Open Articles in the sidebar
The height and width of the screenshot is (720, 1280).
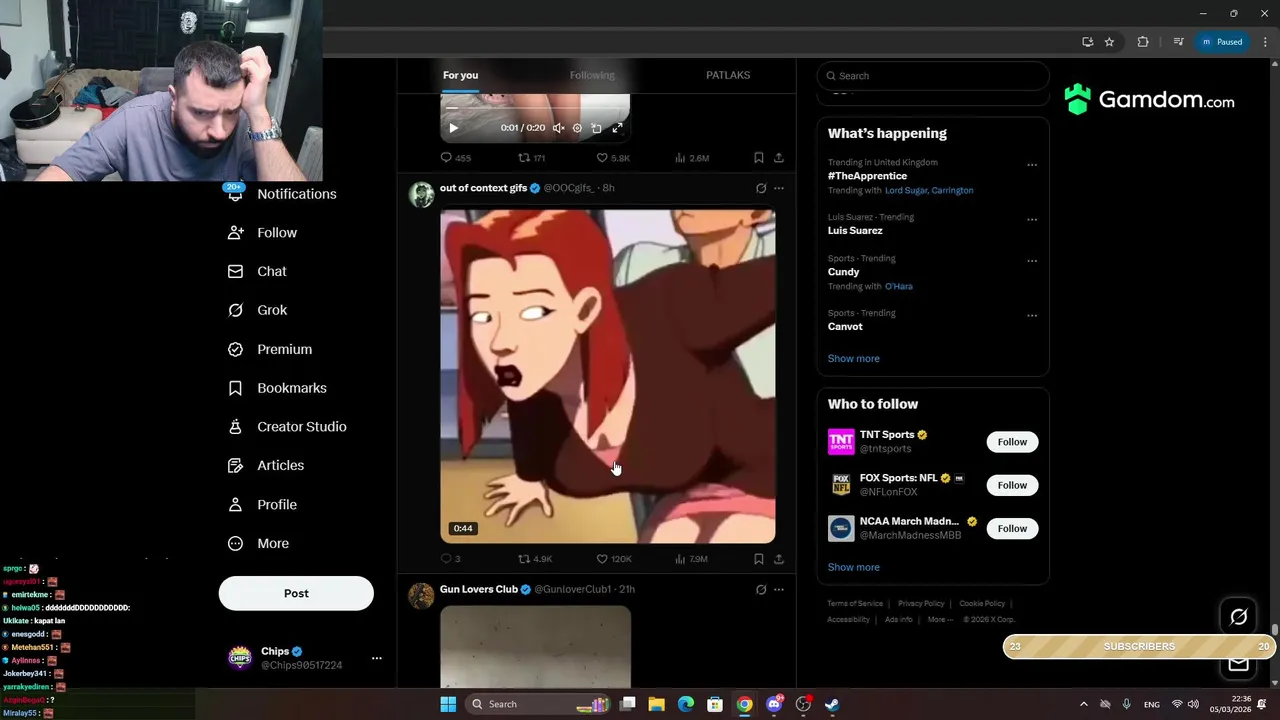coord(266,465)
